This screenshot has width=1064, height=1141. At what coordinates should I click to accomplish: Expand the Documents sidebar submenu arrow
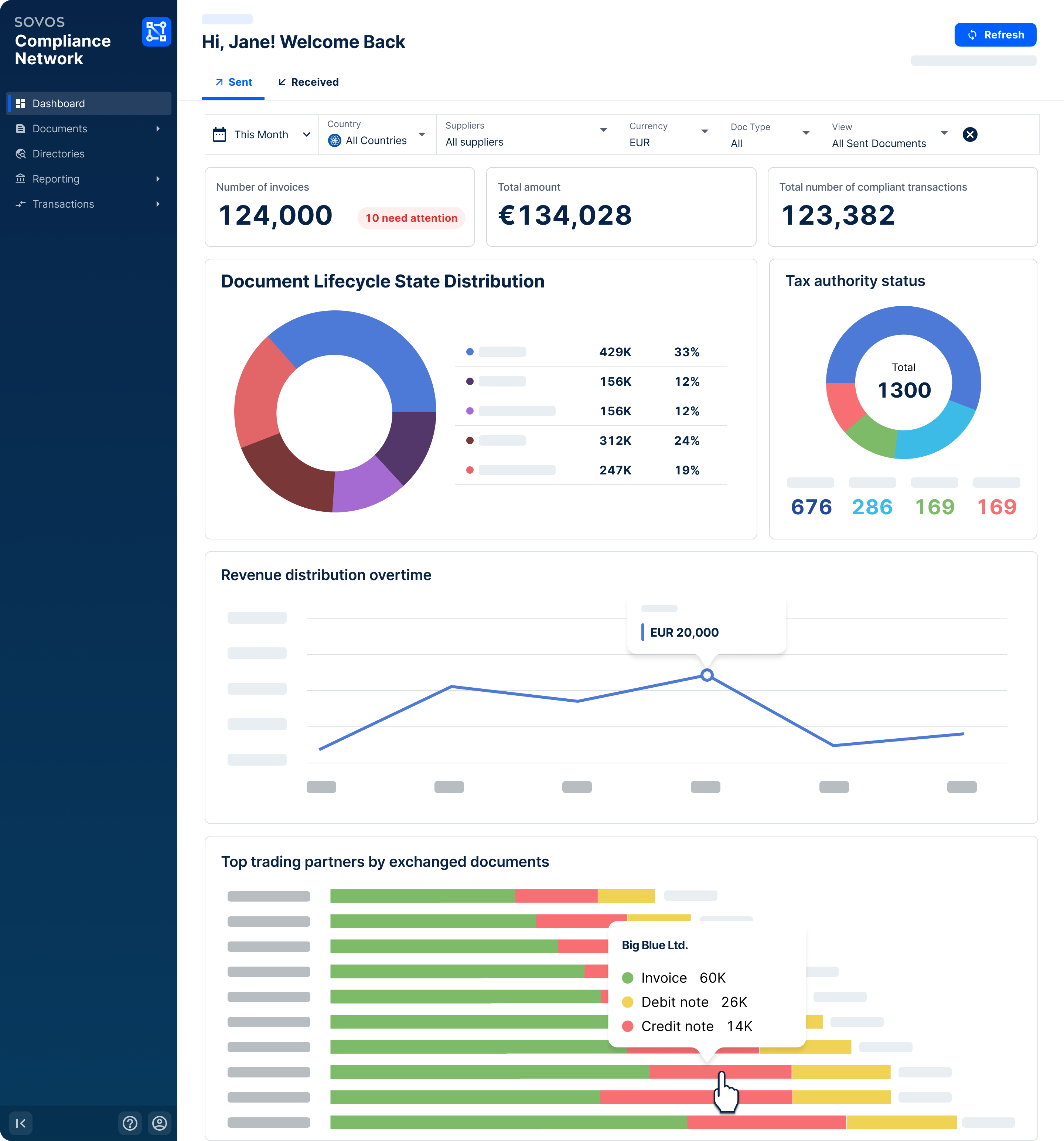pos(158,129)
